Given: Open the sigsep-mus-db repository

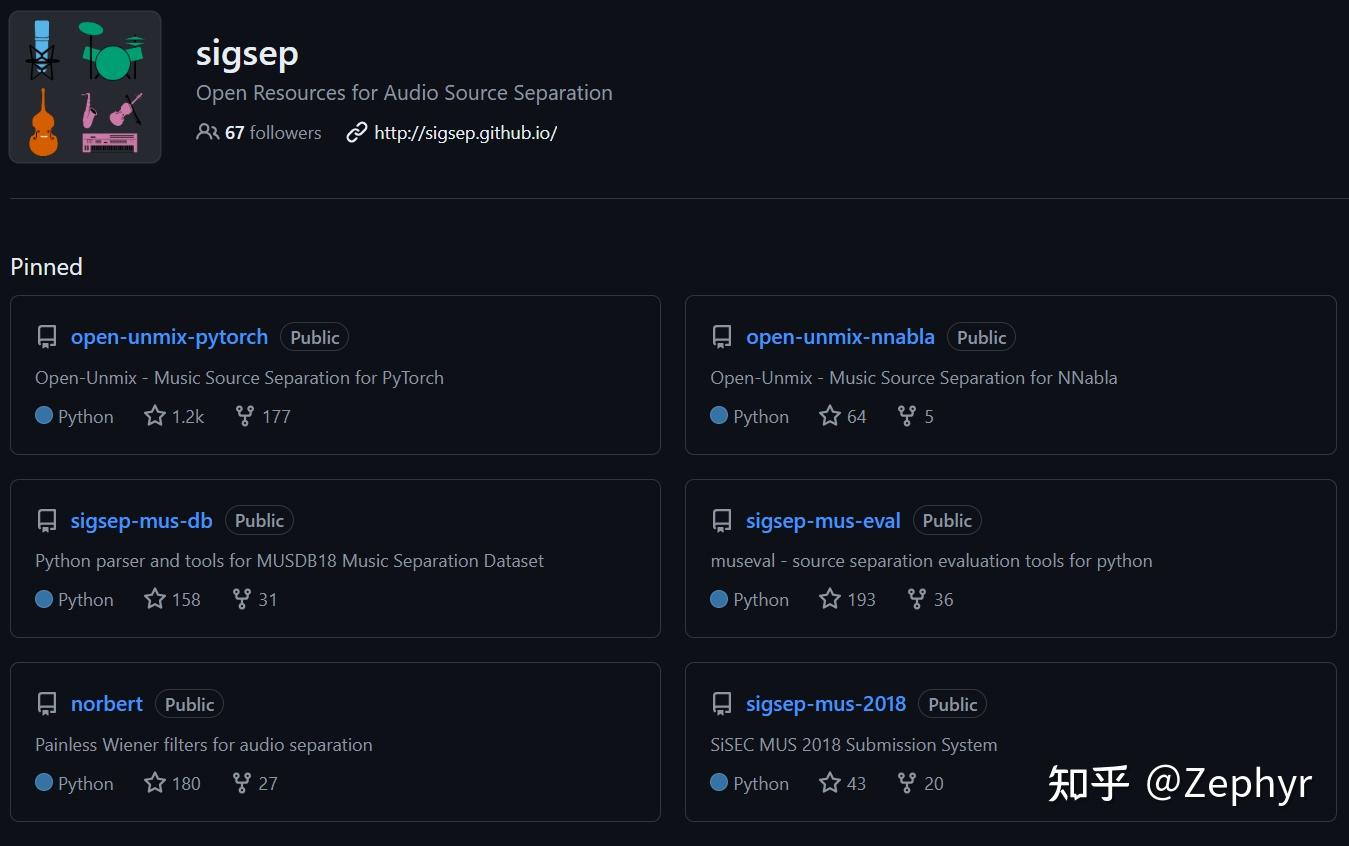Looking at the screenshot, I should 141,521.
